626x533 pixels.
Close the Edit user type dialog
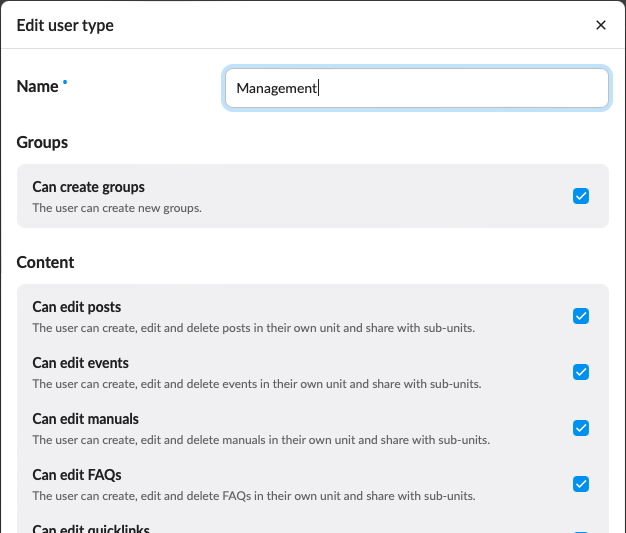point(600,25)
